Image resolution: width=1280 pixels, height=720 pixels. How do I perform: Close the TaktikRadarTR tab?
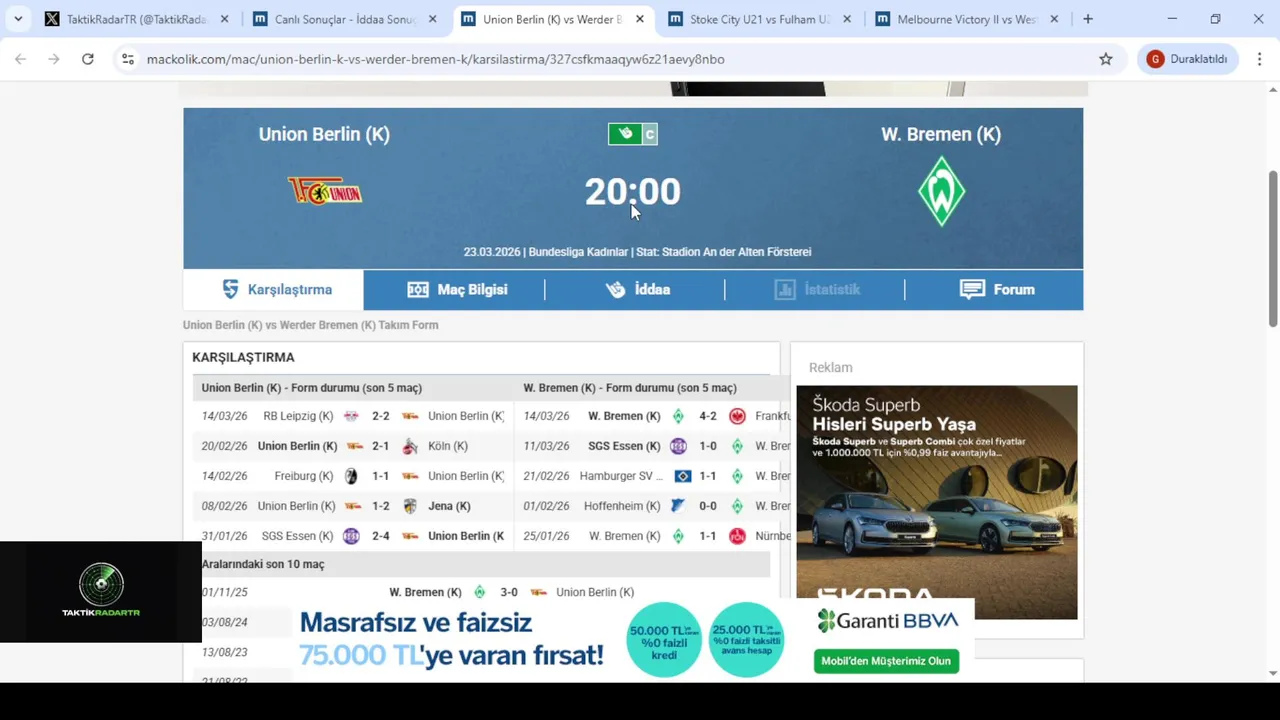[224, 19]
